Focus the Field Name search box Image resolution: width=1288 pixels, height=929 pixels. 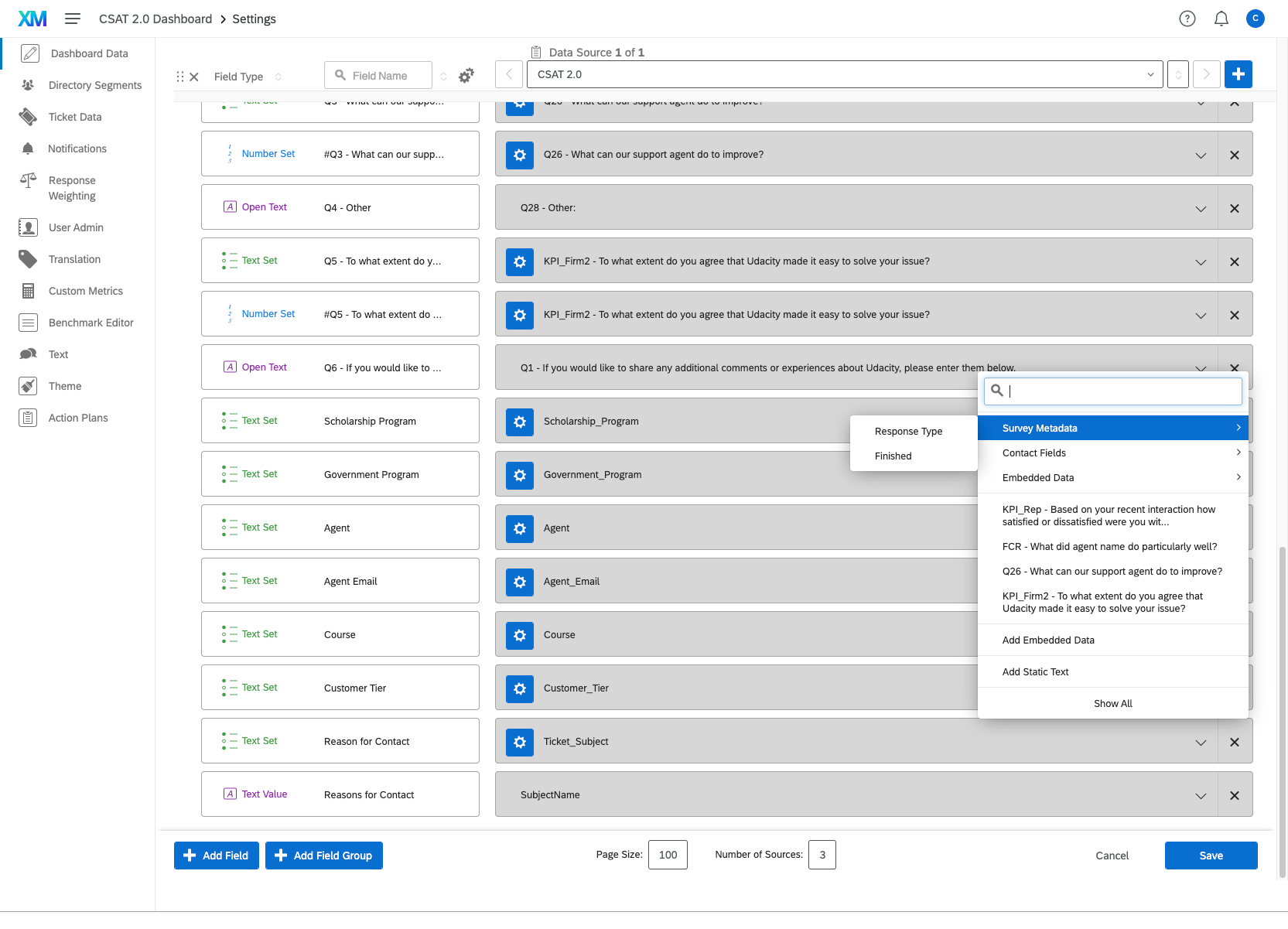tap(378, 75)
